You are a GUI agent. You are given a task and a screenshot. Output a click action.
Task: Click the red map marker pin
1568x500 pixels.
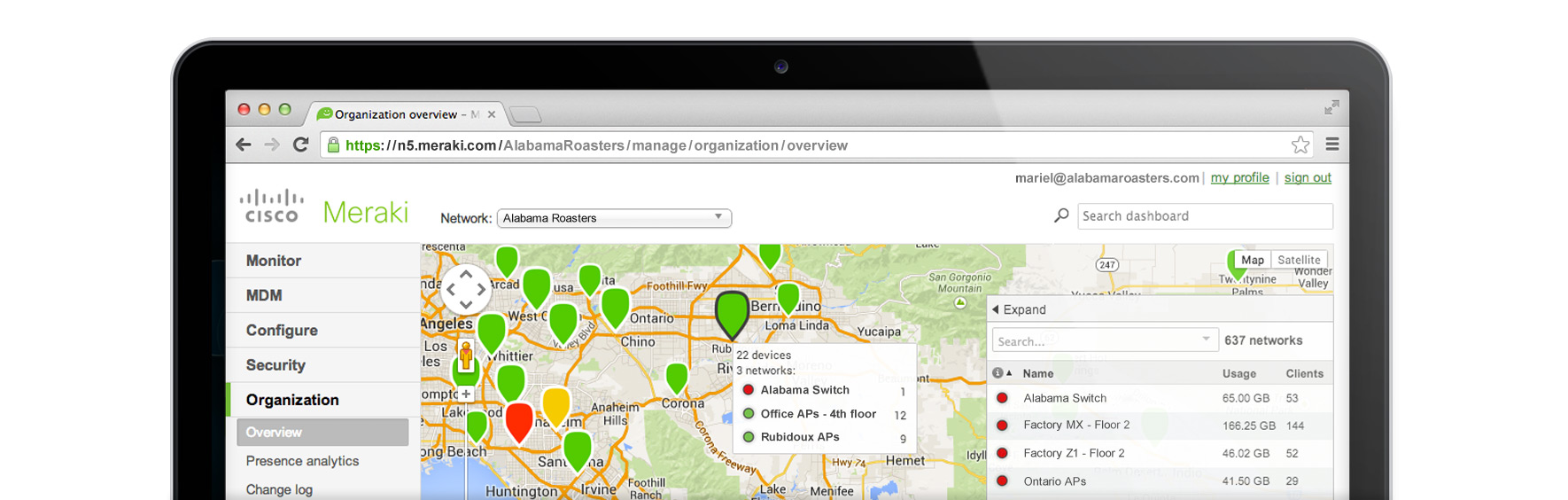point(519,420)
